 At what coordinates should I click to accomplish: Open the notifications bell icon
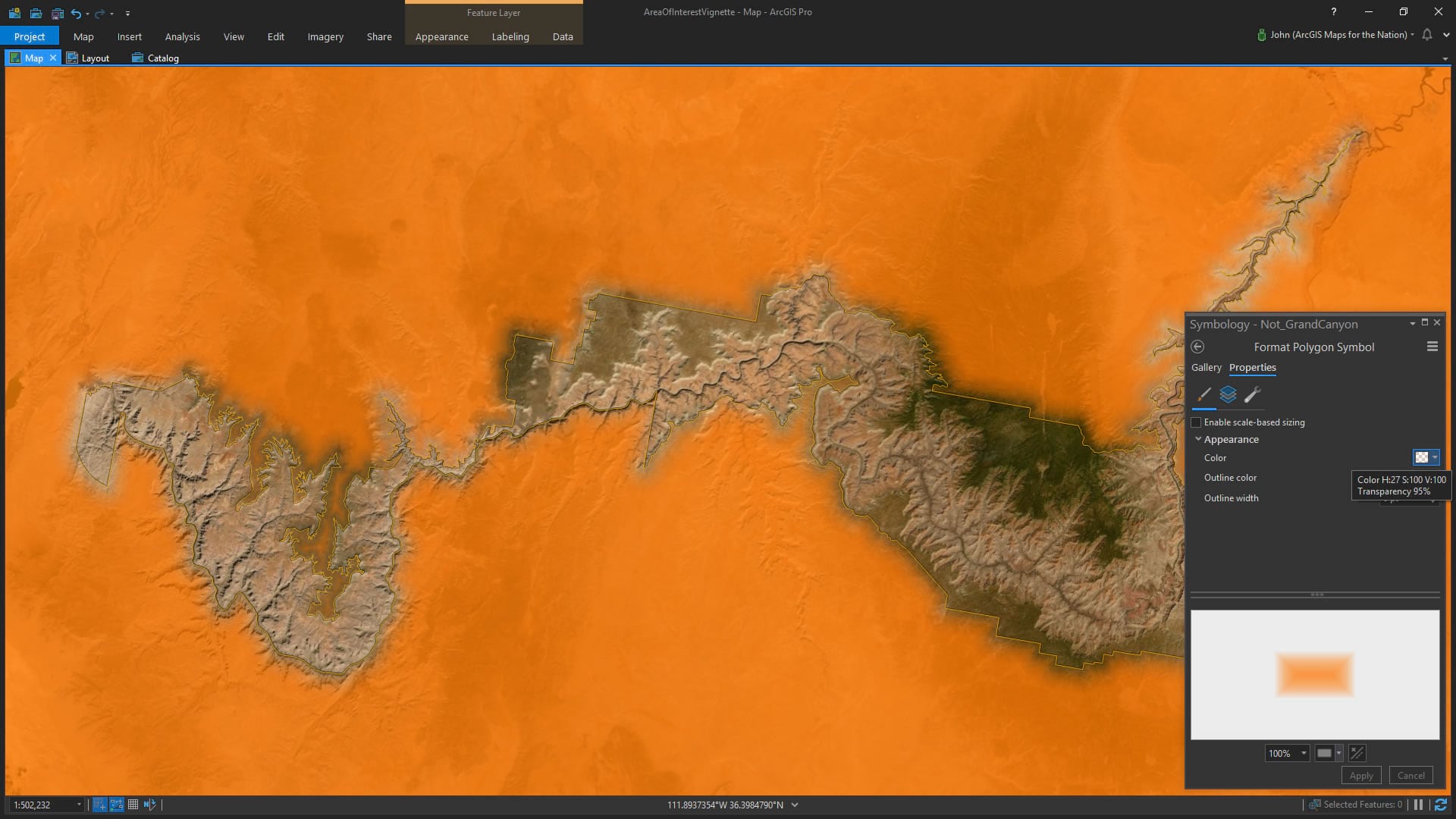pos(1426,35)
